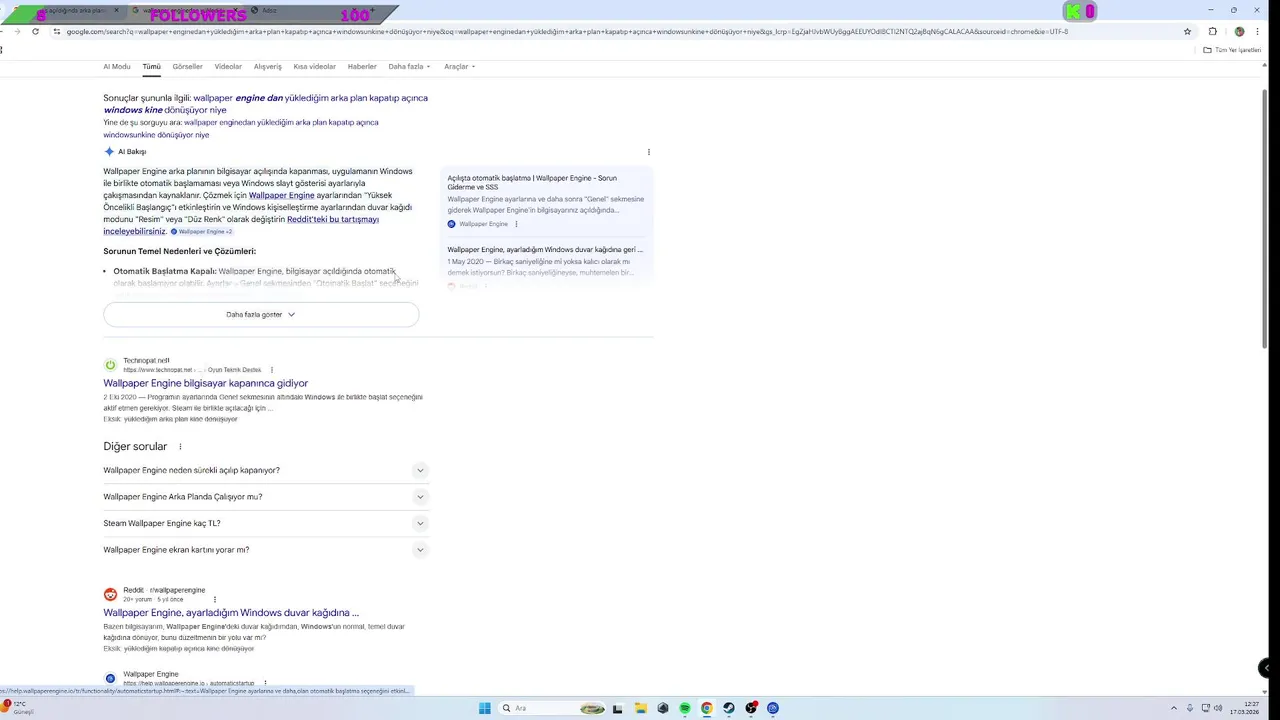Select the Haberler results tab
Screen dimensions: 1280x720
pos(362,67)
